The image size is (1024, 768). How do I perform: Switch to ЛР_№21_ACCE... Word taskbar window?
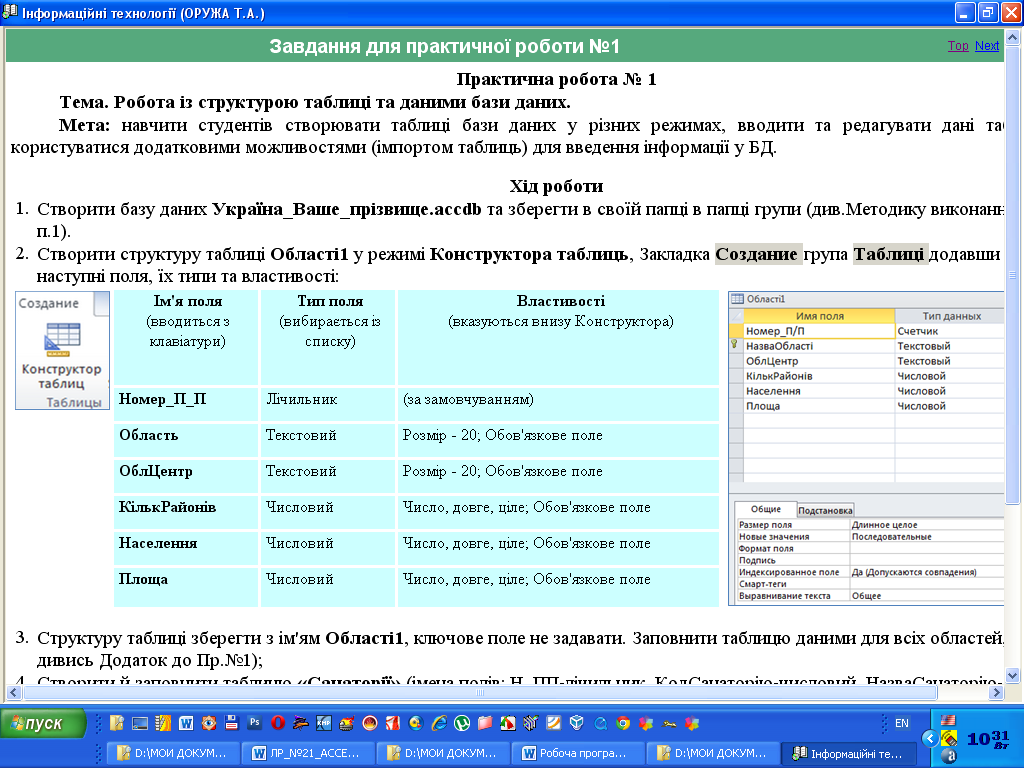pyautogui.click(x=308, y=753)
